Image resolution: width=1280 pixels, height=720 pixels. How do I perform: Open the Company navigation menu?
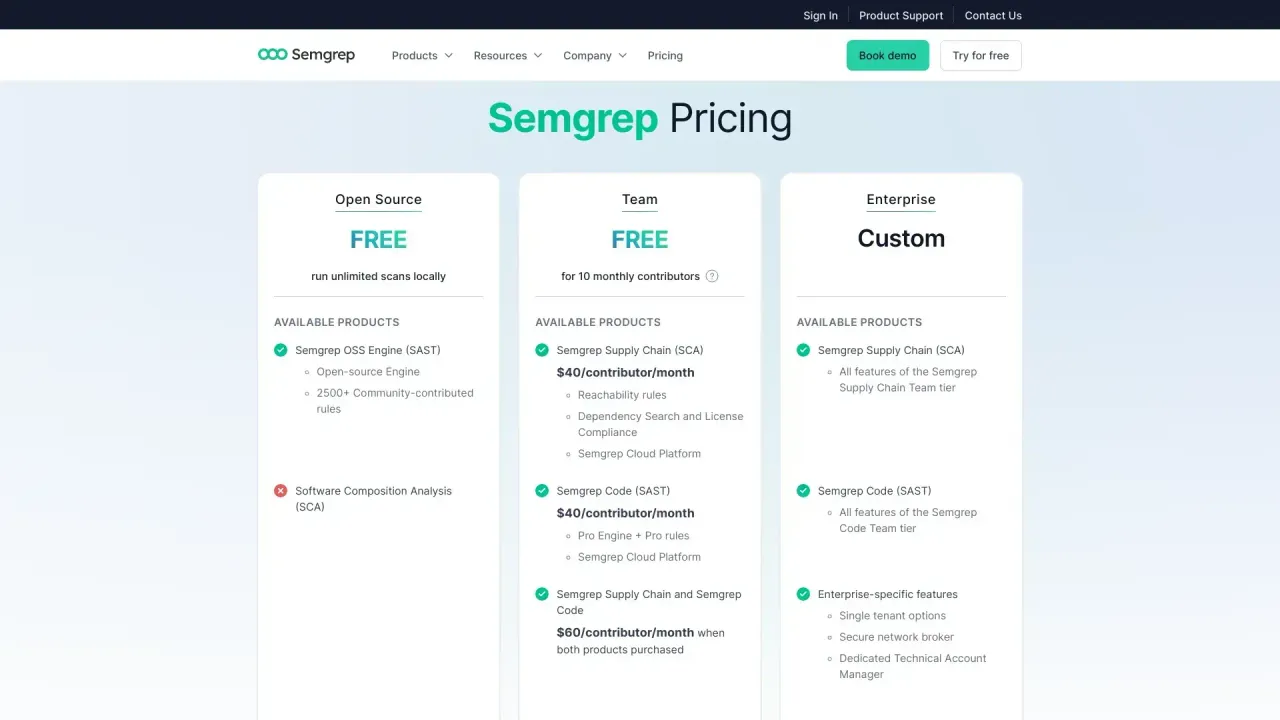click(x=595, y=56)
